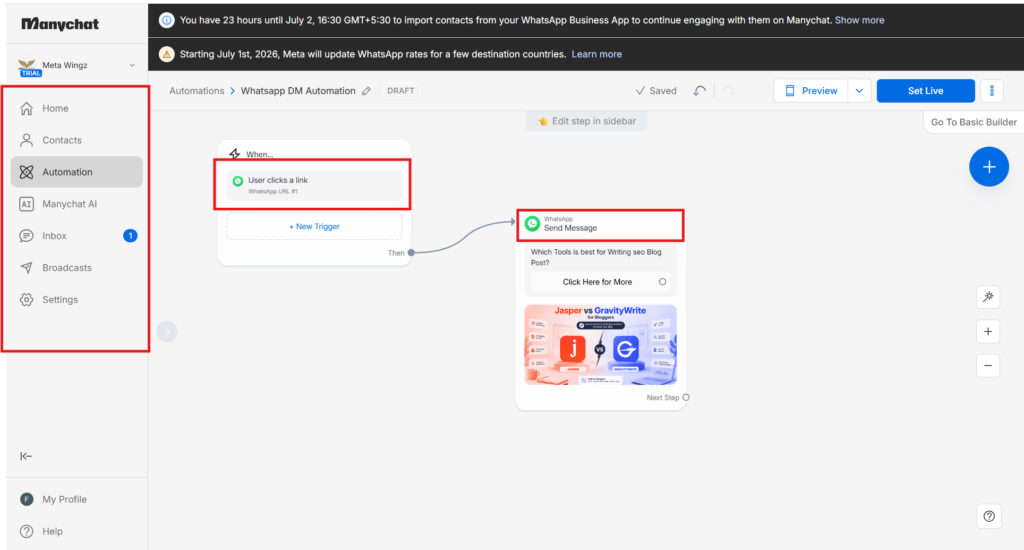This screenshot has width=1024, height=550.
Task: Click Show more in the import notice
Action: point(859,20)
